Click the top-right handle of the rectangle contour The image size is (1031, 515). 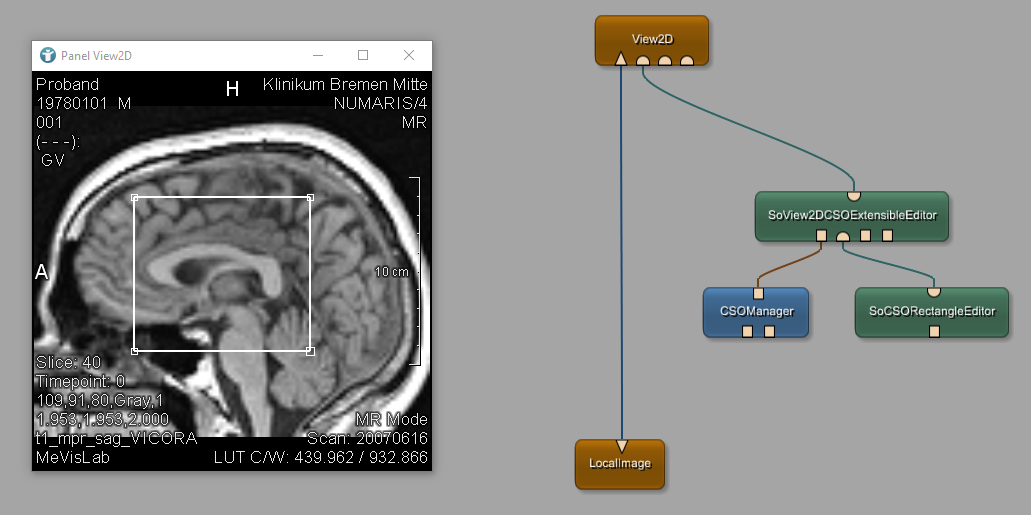click(x=310, y=198)
